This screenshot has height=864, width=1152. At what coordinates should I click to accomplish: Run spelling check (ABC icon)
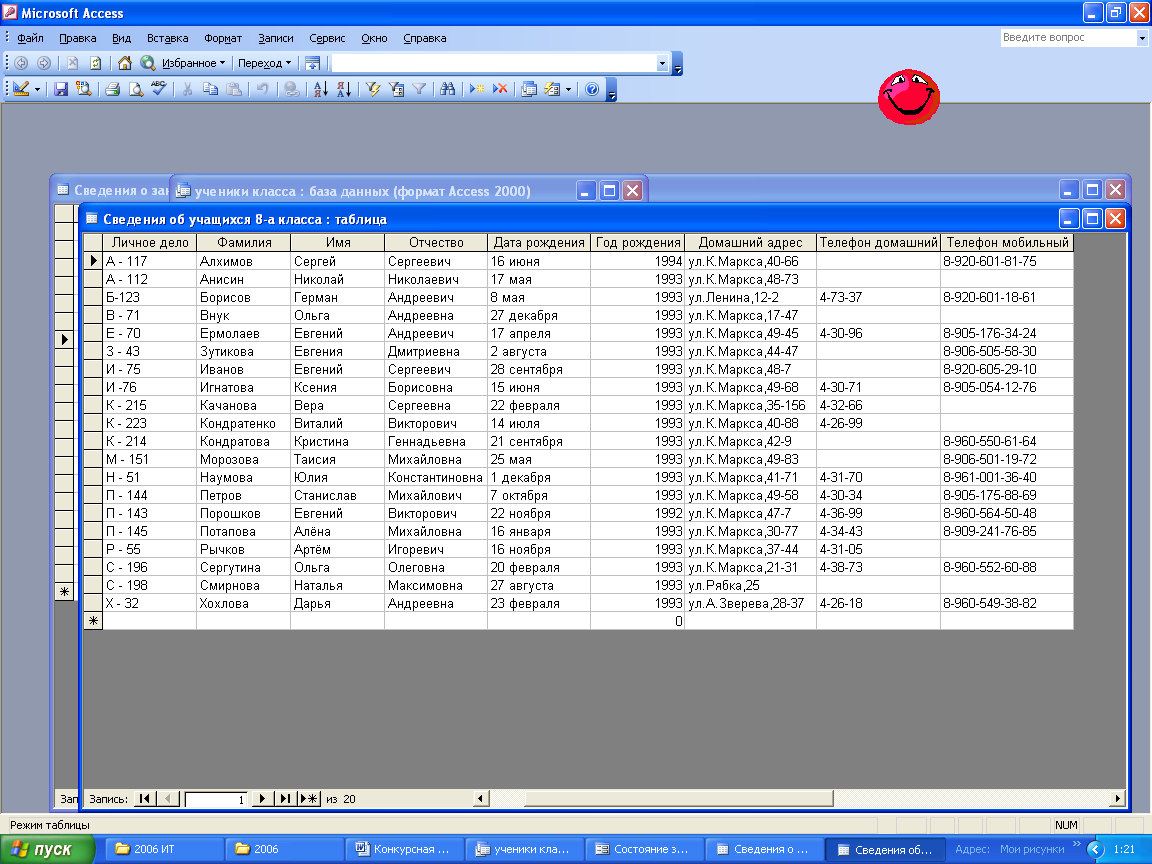tap(159, 89)
